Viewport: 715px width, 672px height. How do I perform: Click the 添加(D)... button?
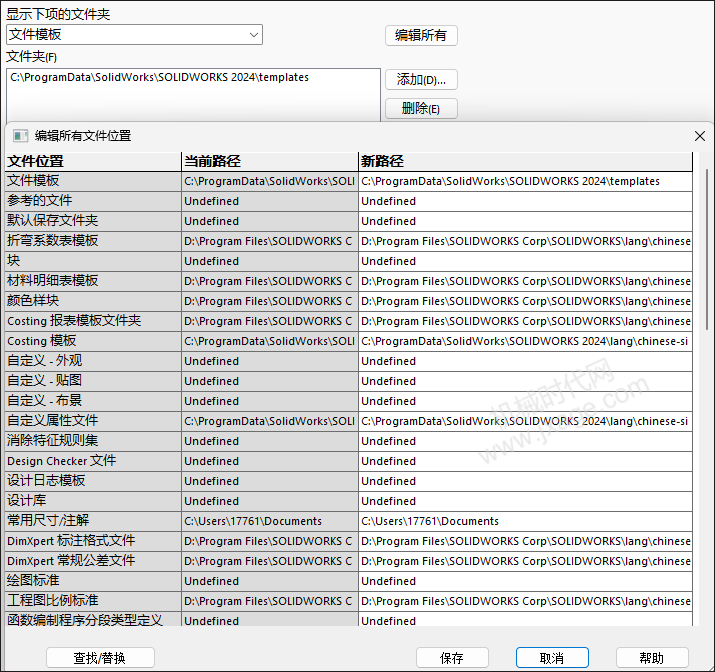[x=421, y=80]
